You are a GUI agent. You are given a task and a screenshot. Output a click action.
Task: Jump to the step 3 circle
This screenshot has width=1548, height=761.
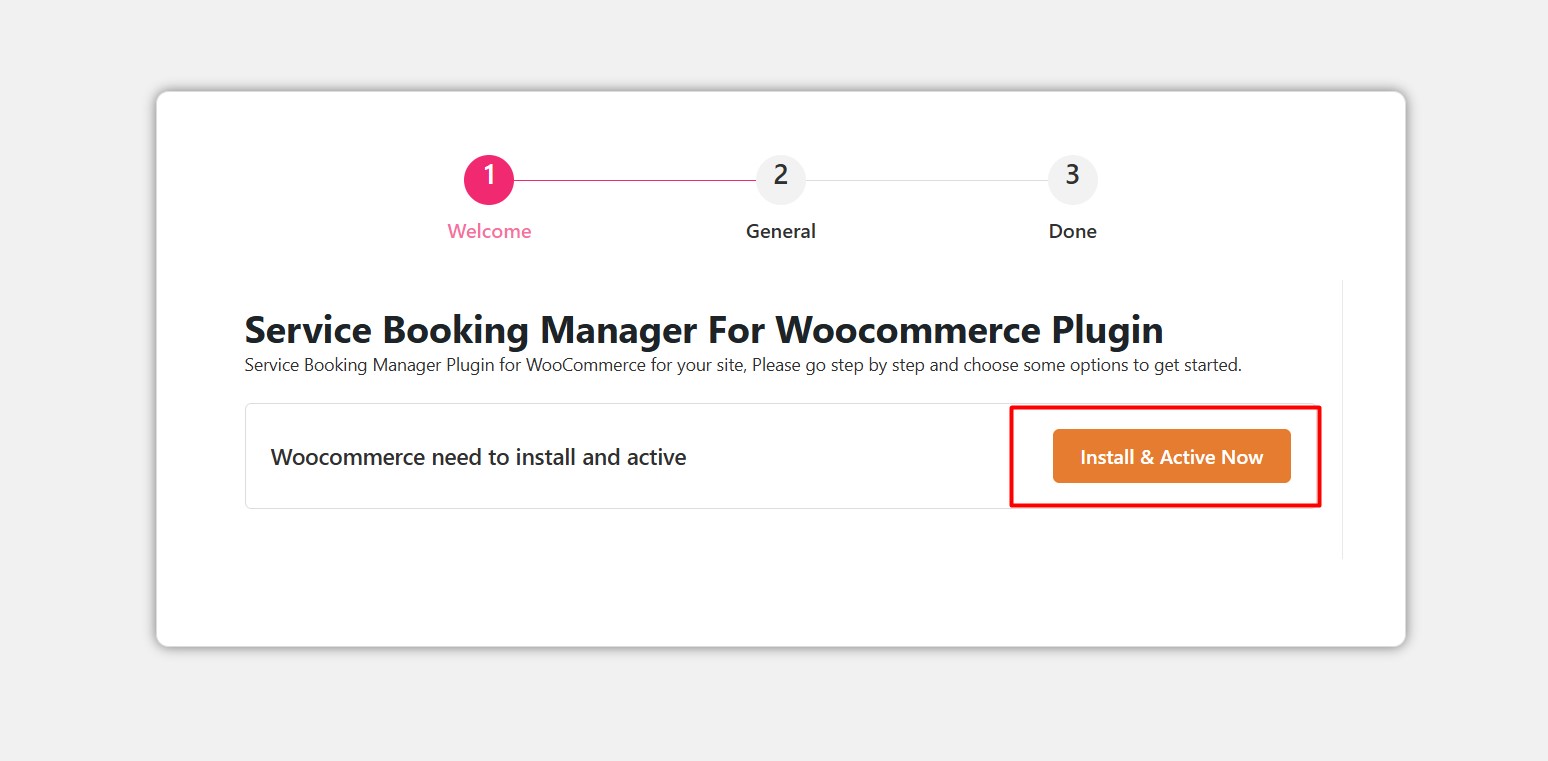(1072, 180)
